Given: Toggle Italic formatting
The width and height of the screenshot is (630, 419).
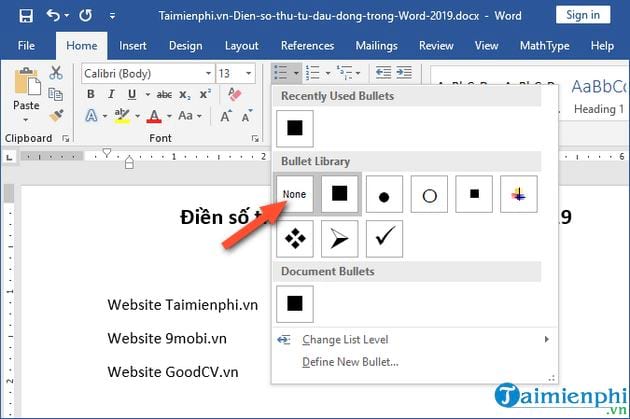Looking at the screenshot, I should click(111, 94).
